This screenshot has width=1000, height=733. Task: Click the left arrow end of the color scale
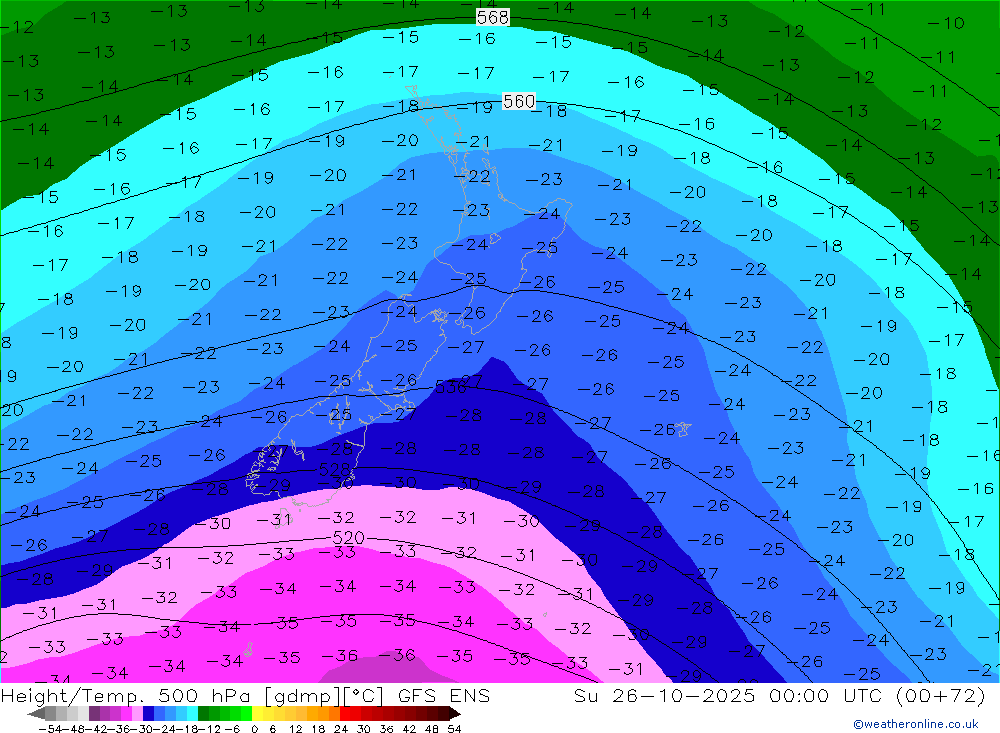point(36,714)
